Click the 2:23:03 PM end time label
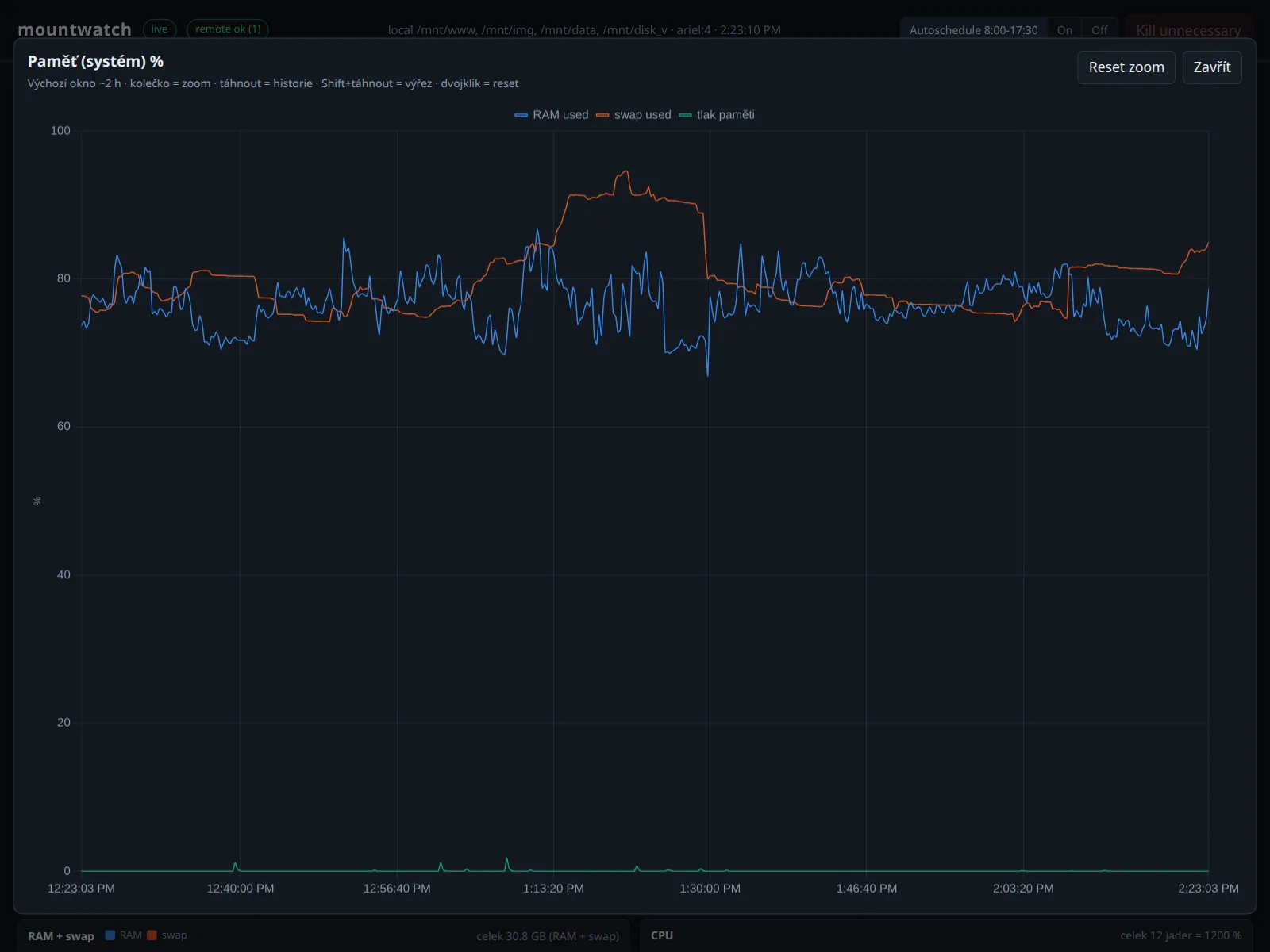1270x952 pixels. pos(1208,889)
